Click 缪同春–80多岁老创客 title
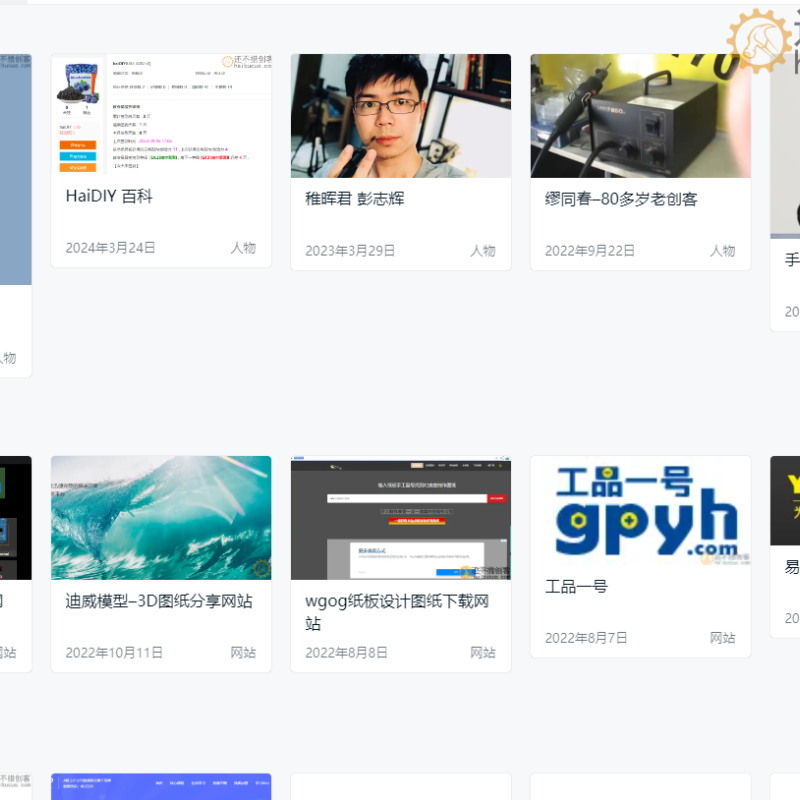The height and width of the screenshot is (800, 800). click(621, 198)
